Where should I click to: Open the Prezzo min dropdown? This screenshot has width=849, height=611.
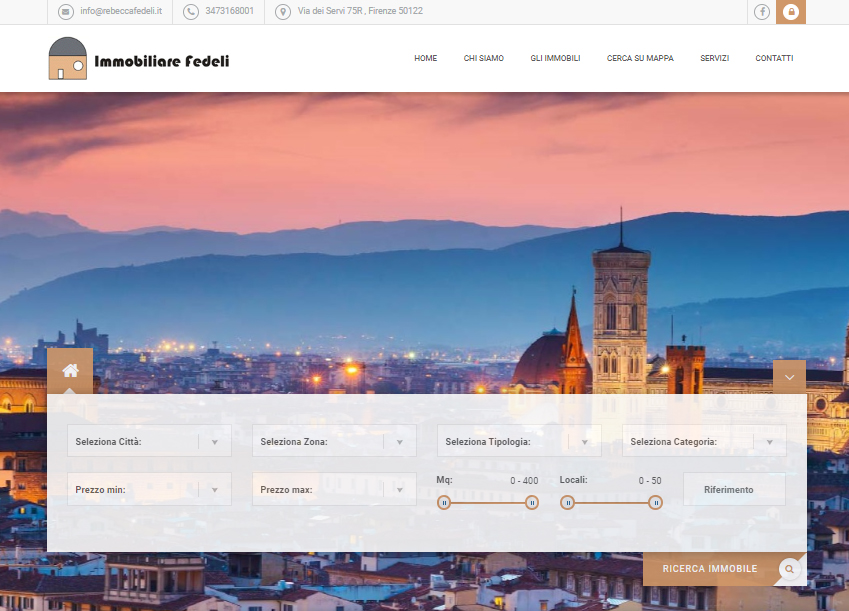click(149, 489)
